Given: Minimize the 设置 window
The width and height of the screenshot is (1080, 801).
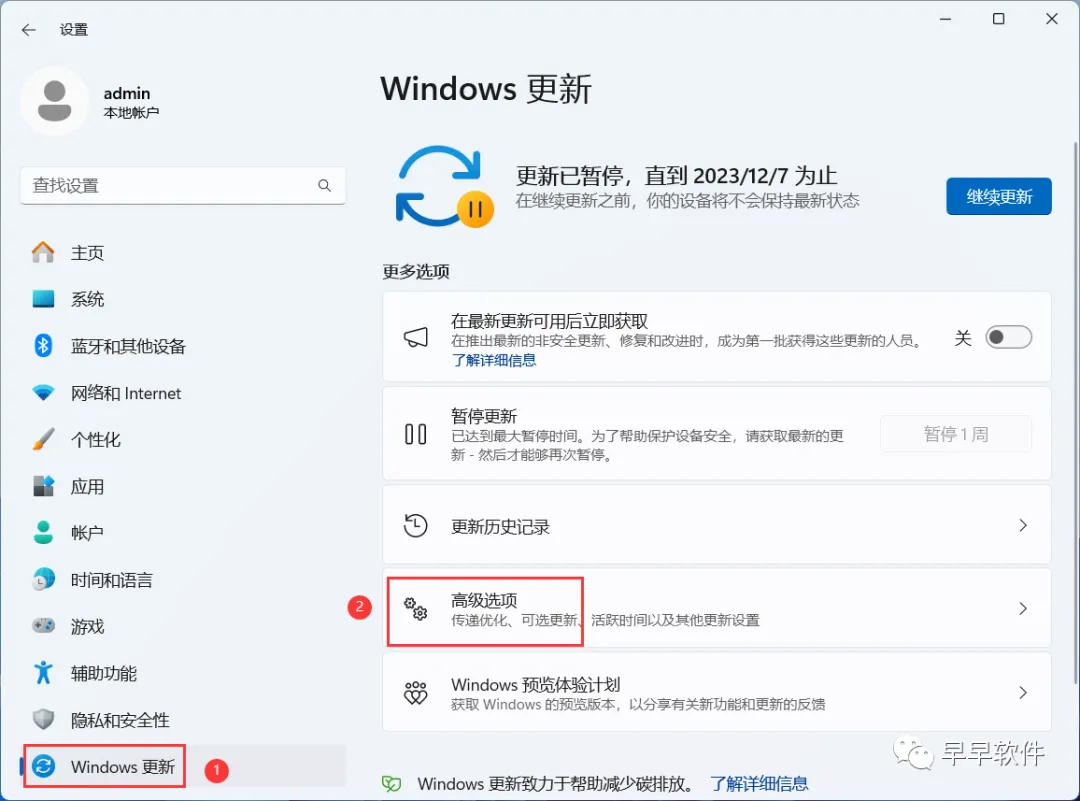Looking at the screenshot, I should [946, 19].
